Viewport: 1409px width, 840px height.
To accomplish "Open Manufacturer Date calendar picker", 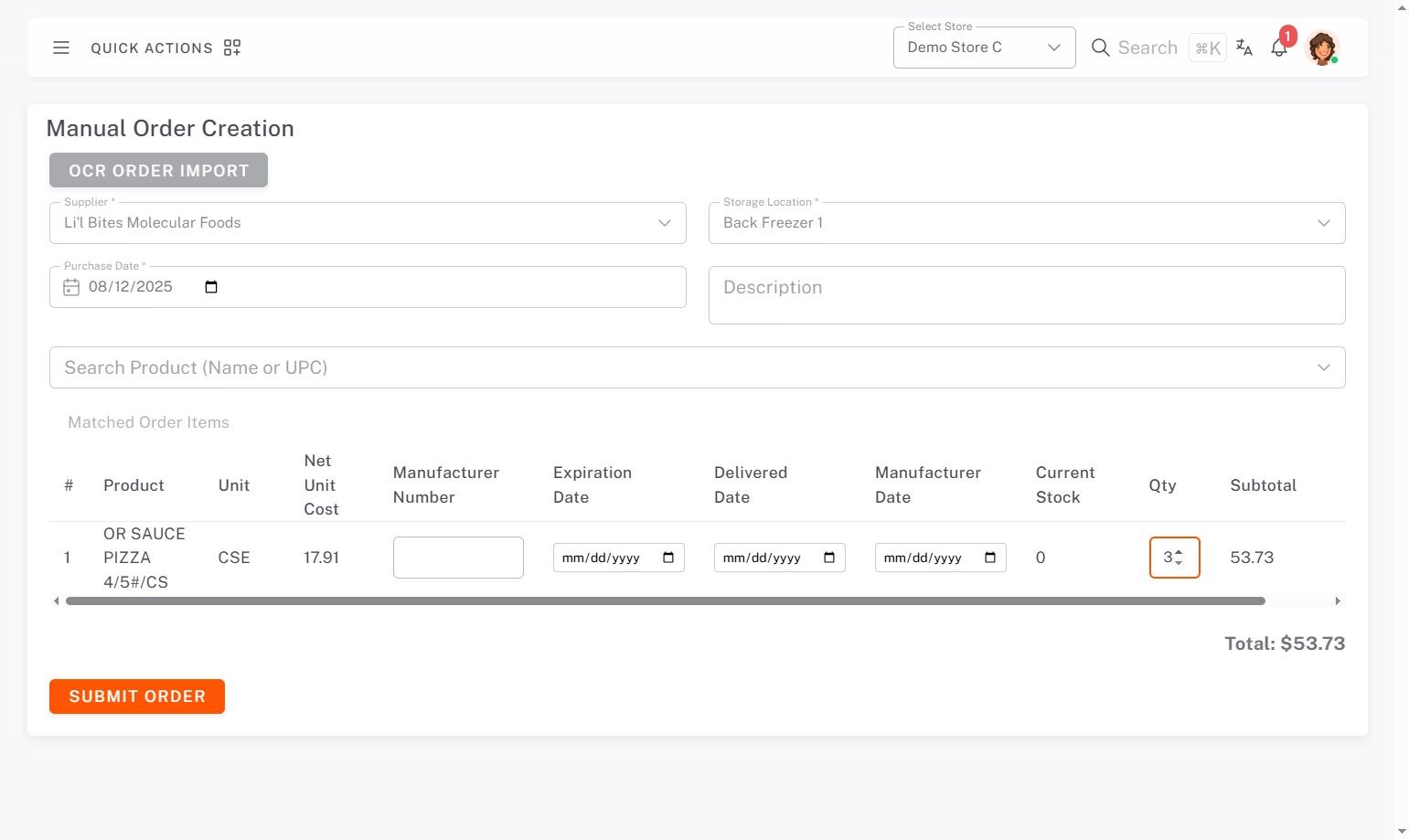I will 990,558.
